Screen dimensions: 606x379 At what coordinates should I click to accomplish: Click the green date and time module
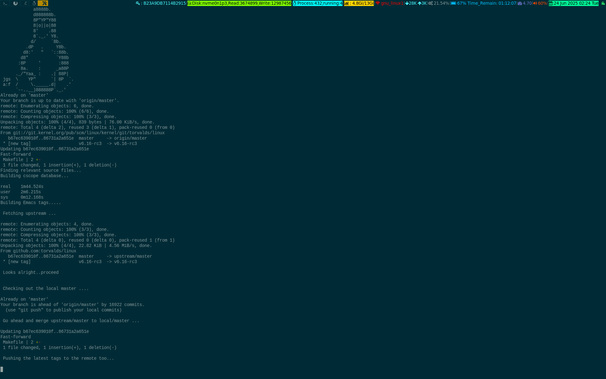pos(574,3)
